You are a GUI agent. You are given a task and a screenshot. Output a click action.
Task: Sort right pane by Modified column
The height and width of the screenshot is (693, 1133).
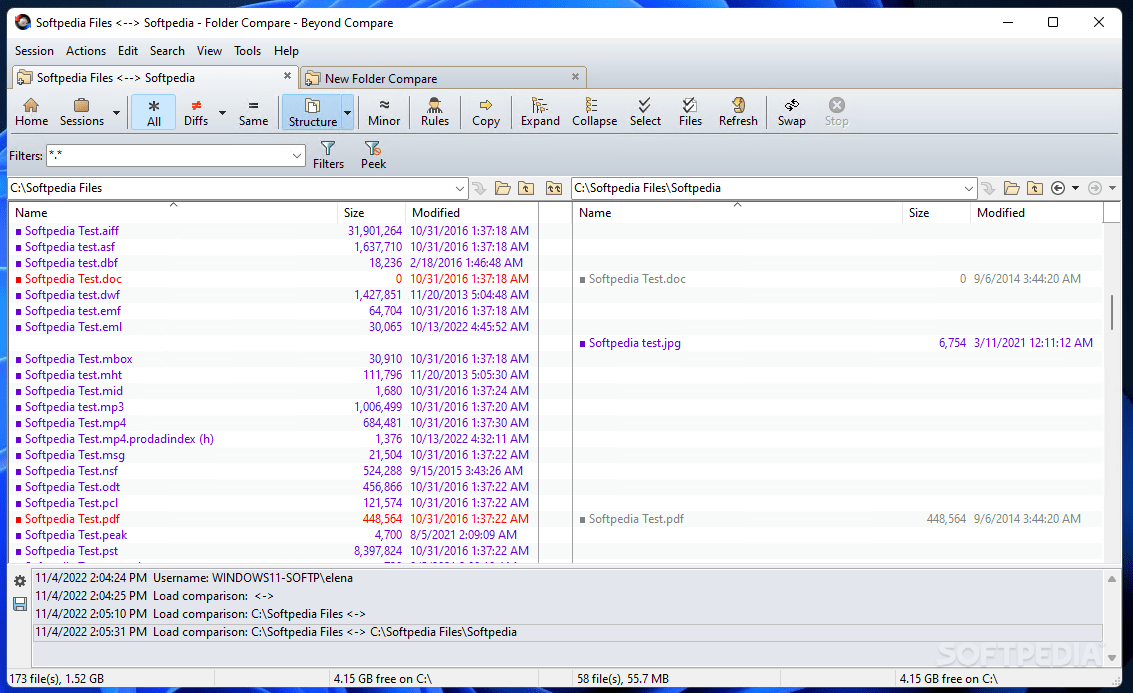1037,212
